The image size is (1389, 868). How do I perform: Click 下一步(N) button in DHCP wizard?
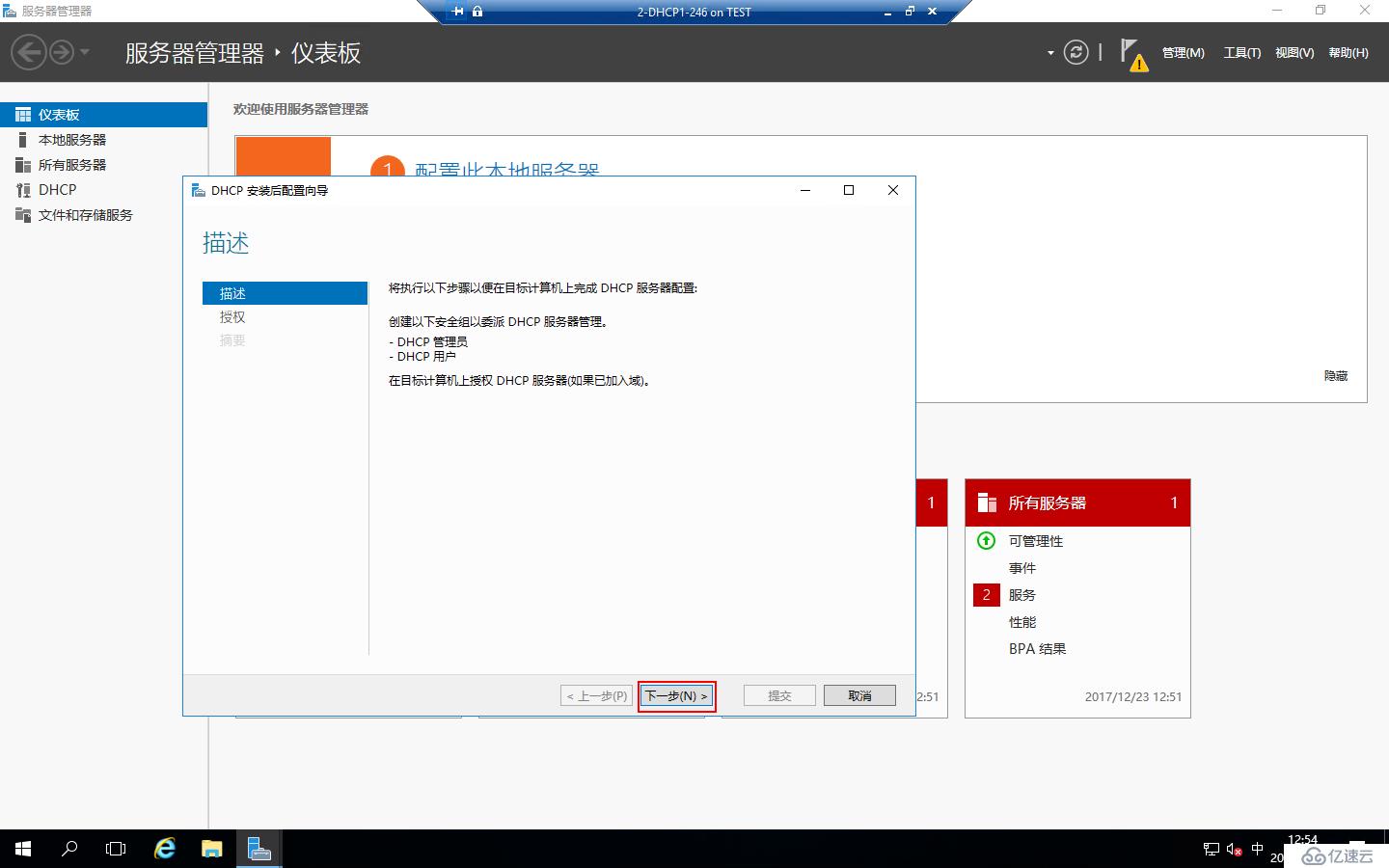click(x=676, y=695)
